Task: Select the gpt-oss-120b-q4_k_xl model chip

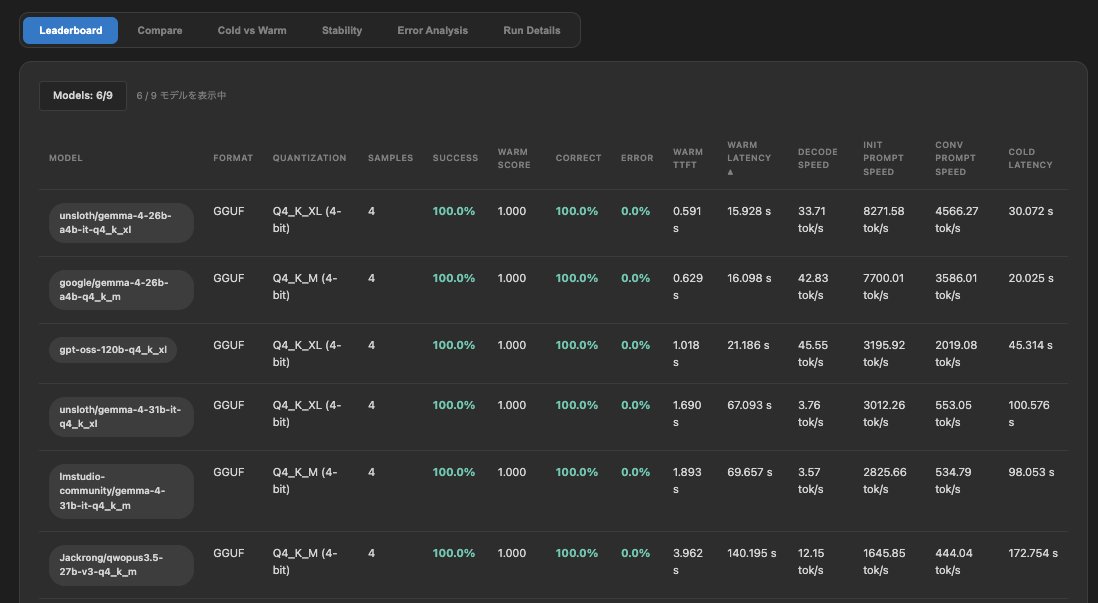Action: point(113,349)
